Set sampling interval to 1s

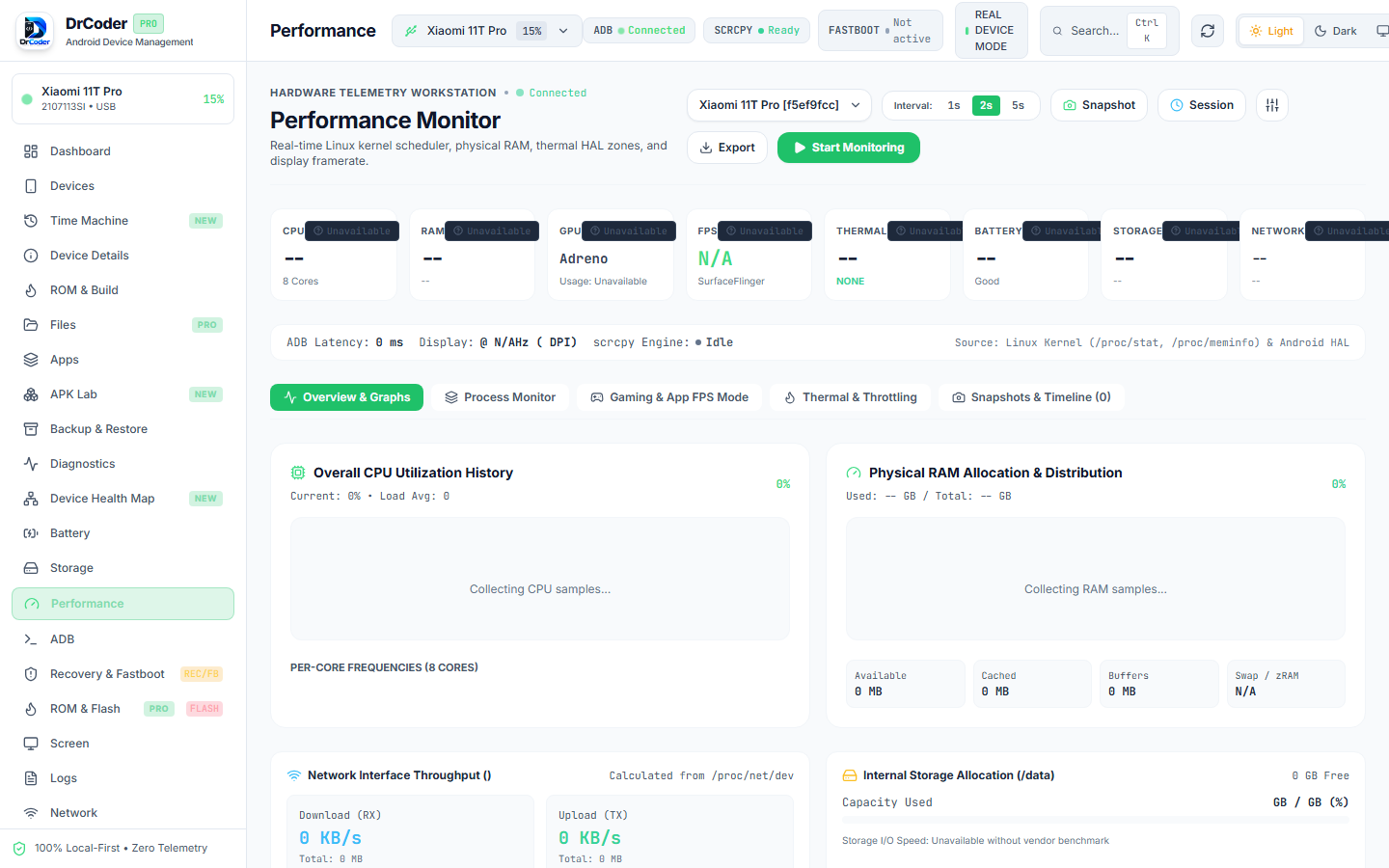point(954,105)
